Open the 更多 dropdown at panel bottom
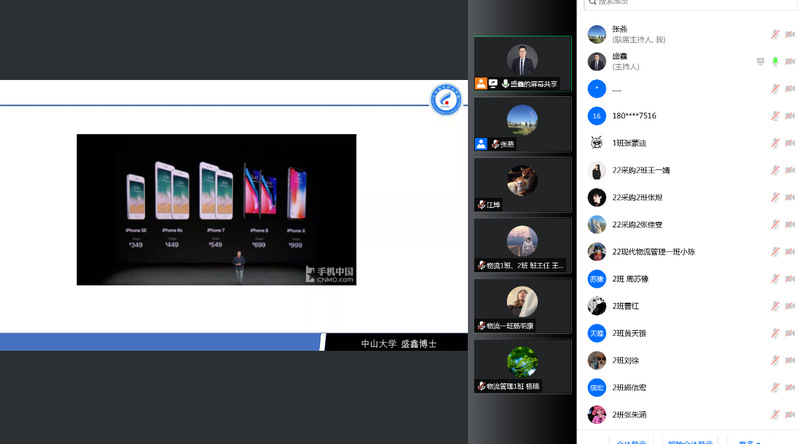798x444 pixels. (x=749, y=441)
